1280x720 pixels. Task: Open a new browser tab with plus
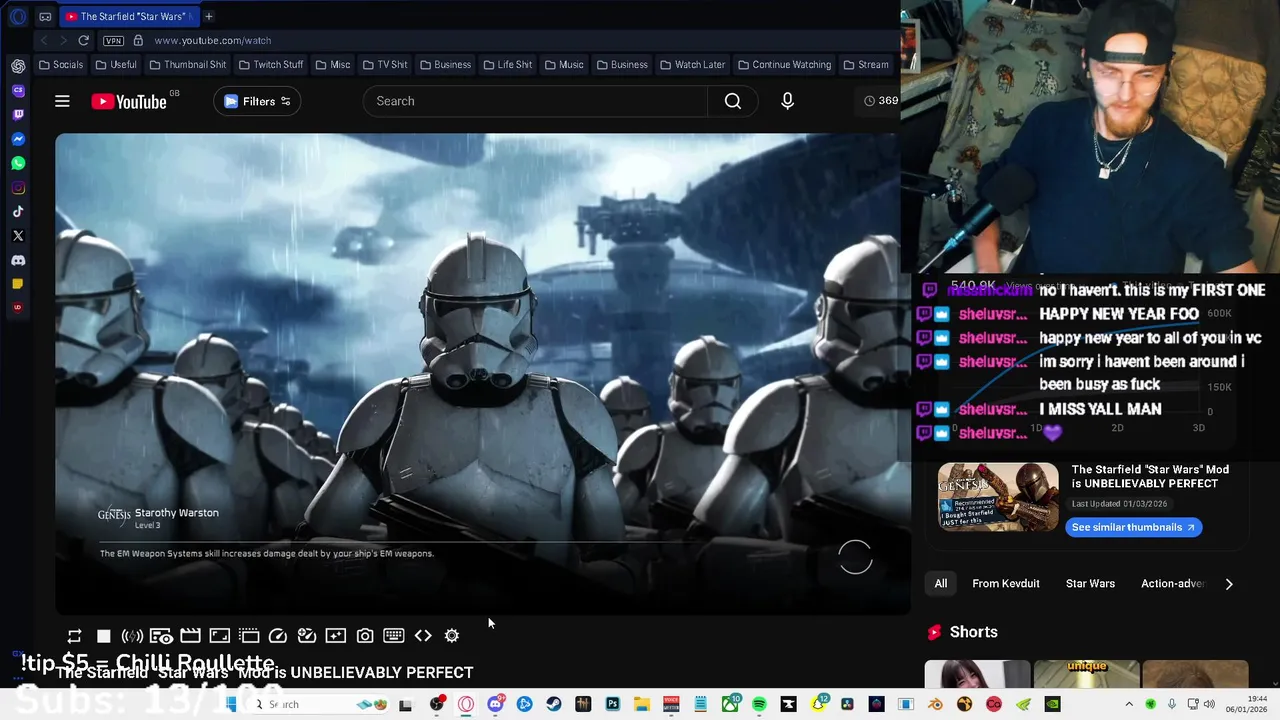(x=208, y=16)
